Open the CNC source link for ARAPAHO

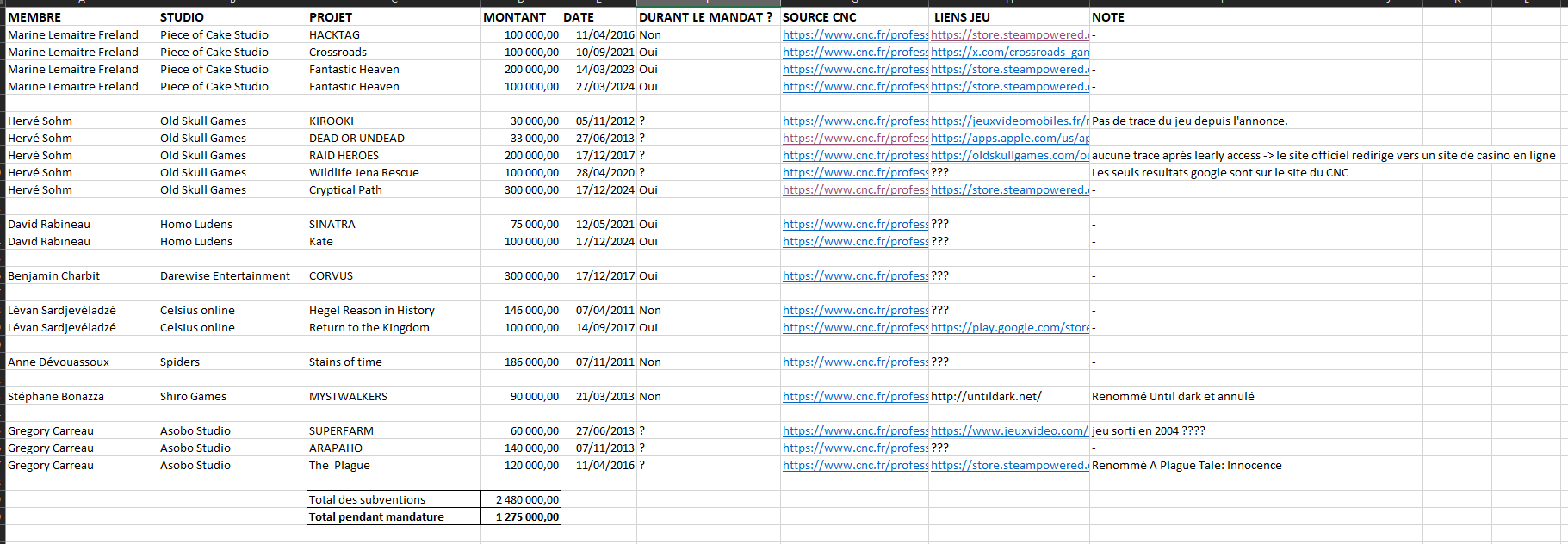[855, 448]
